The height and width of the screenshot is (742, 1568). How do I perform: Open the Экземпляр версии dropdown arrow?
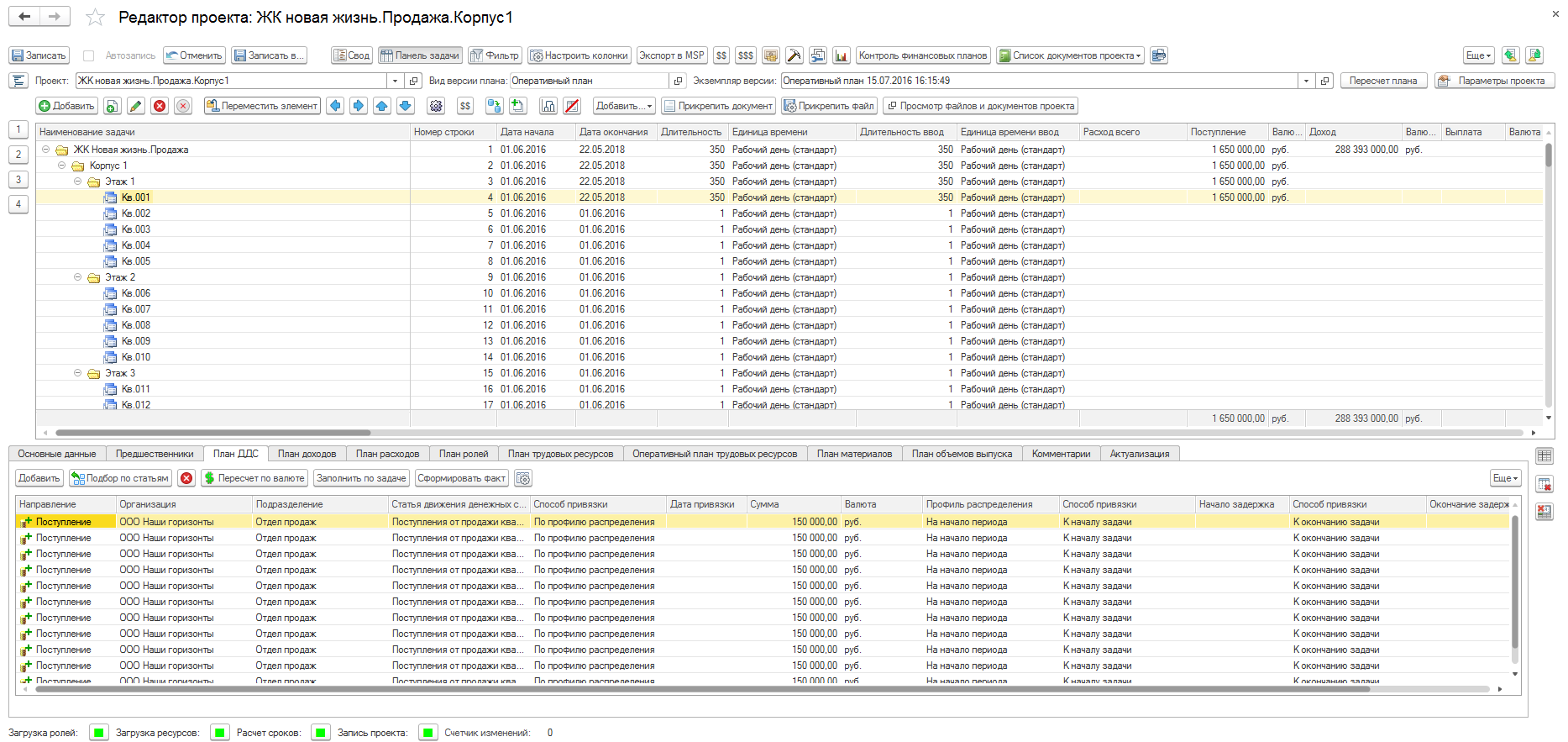pyautogui.click(x=1306, y=81)
